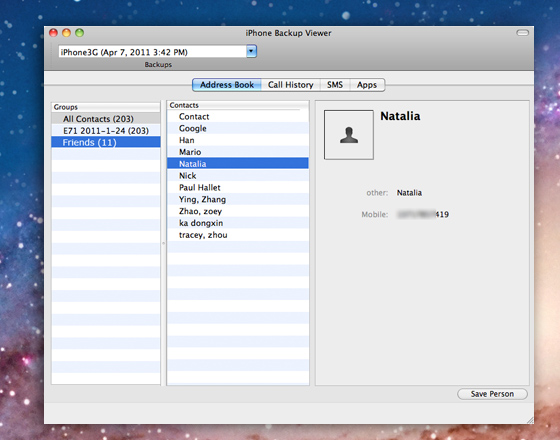Select the Google contact
The width and height of the screenshot is (560, 440).
click(x=238, y=128)
